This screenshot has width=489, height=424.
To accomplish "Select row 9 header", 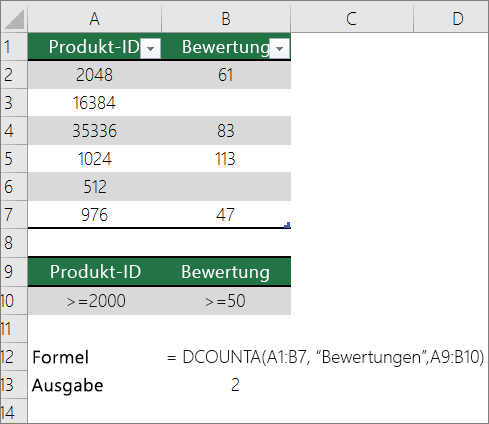I will pos(14,272).
